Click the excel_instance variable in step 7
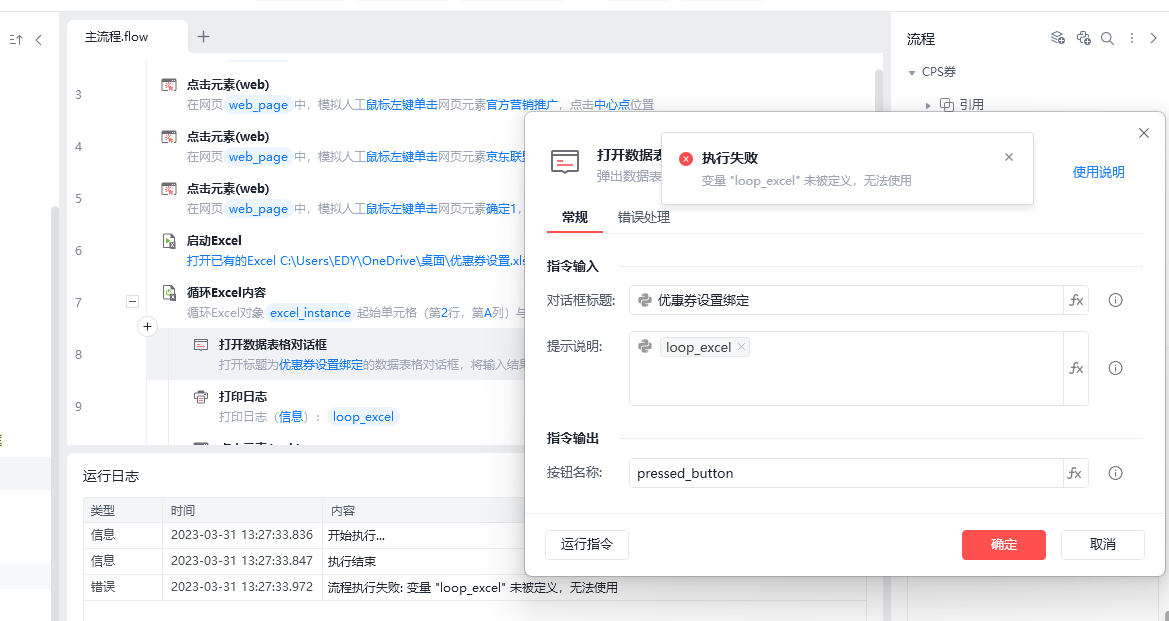1169x621 pixels. click(310, 313)
